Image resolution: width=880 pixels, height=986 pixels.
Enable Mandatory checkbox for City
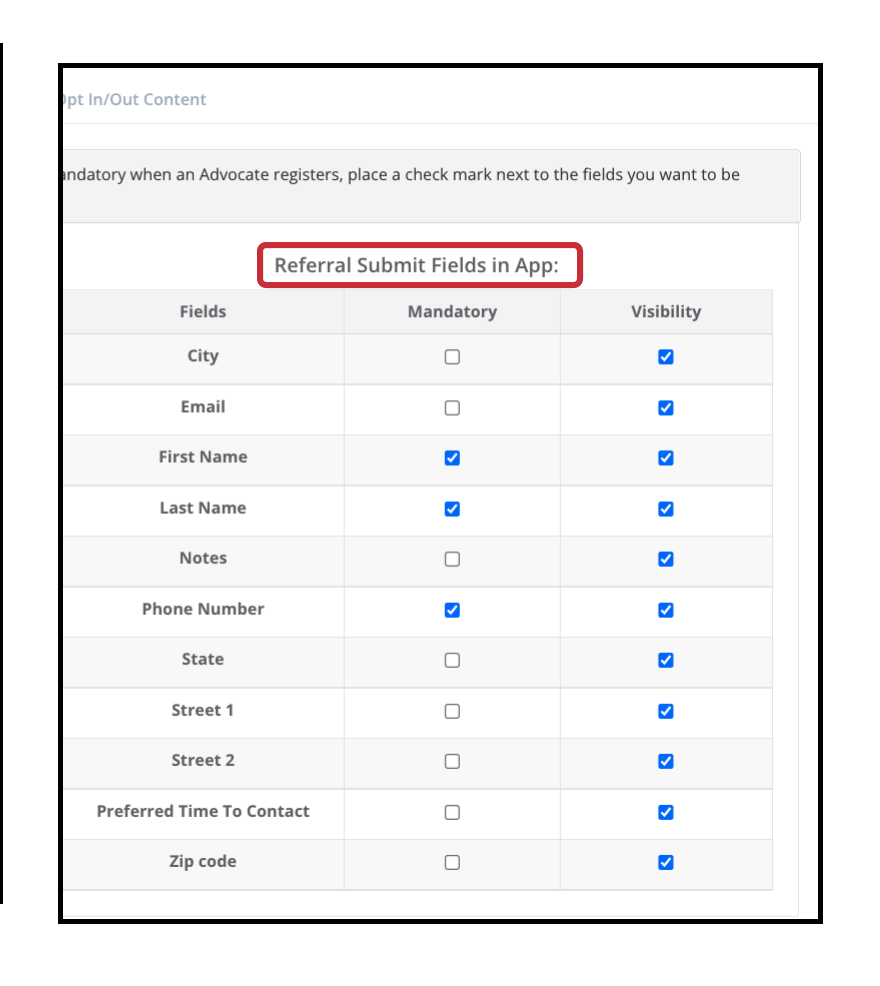[452, 357]
